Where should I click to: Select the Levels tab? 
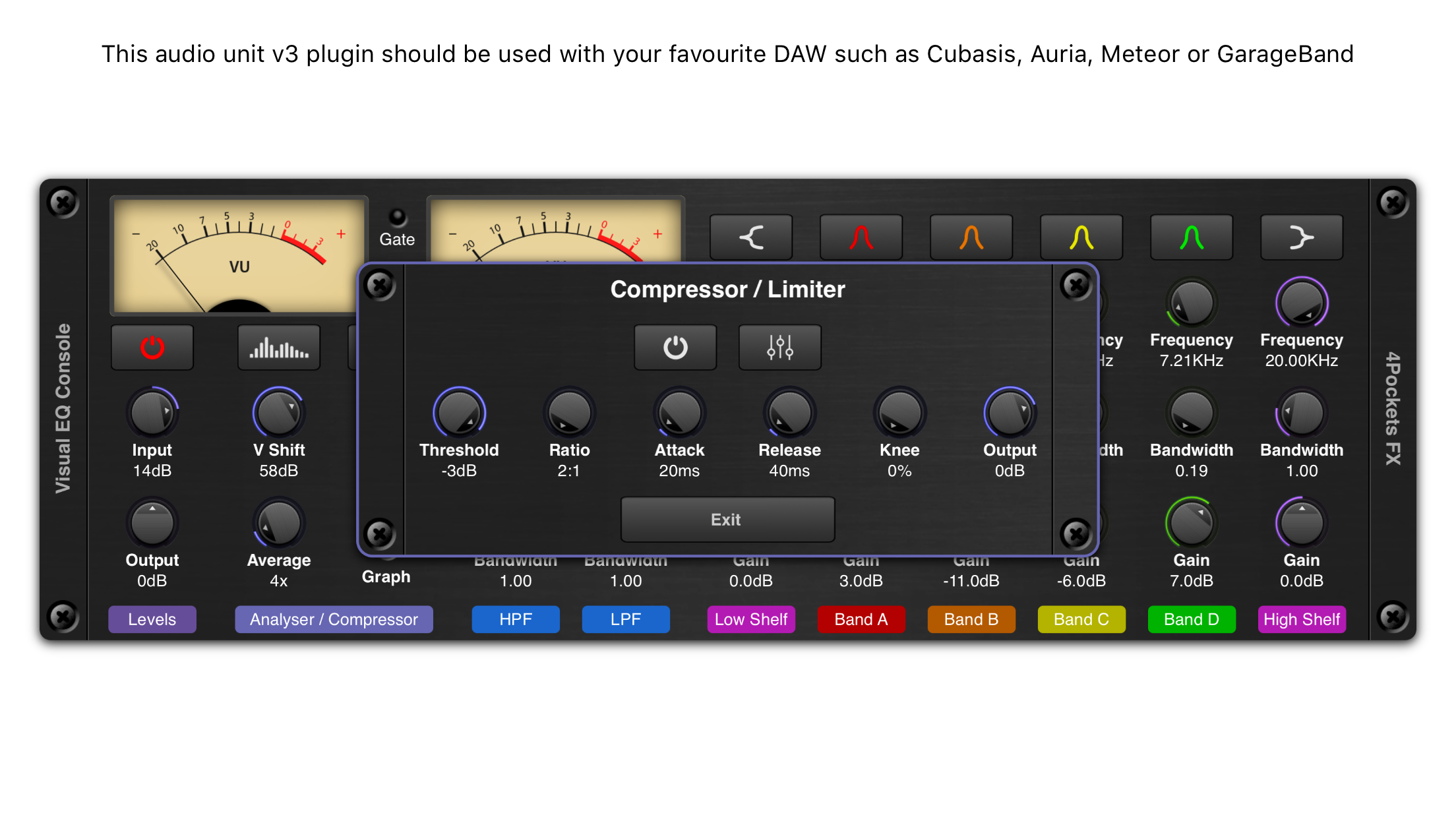pos(152,619)
